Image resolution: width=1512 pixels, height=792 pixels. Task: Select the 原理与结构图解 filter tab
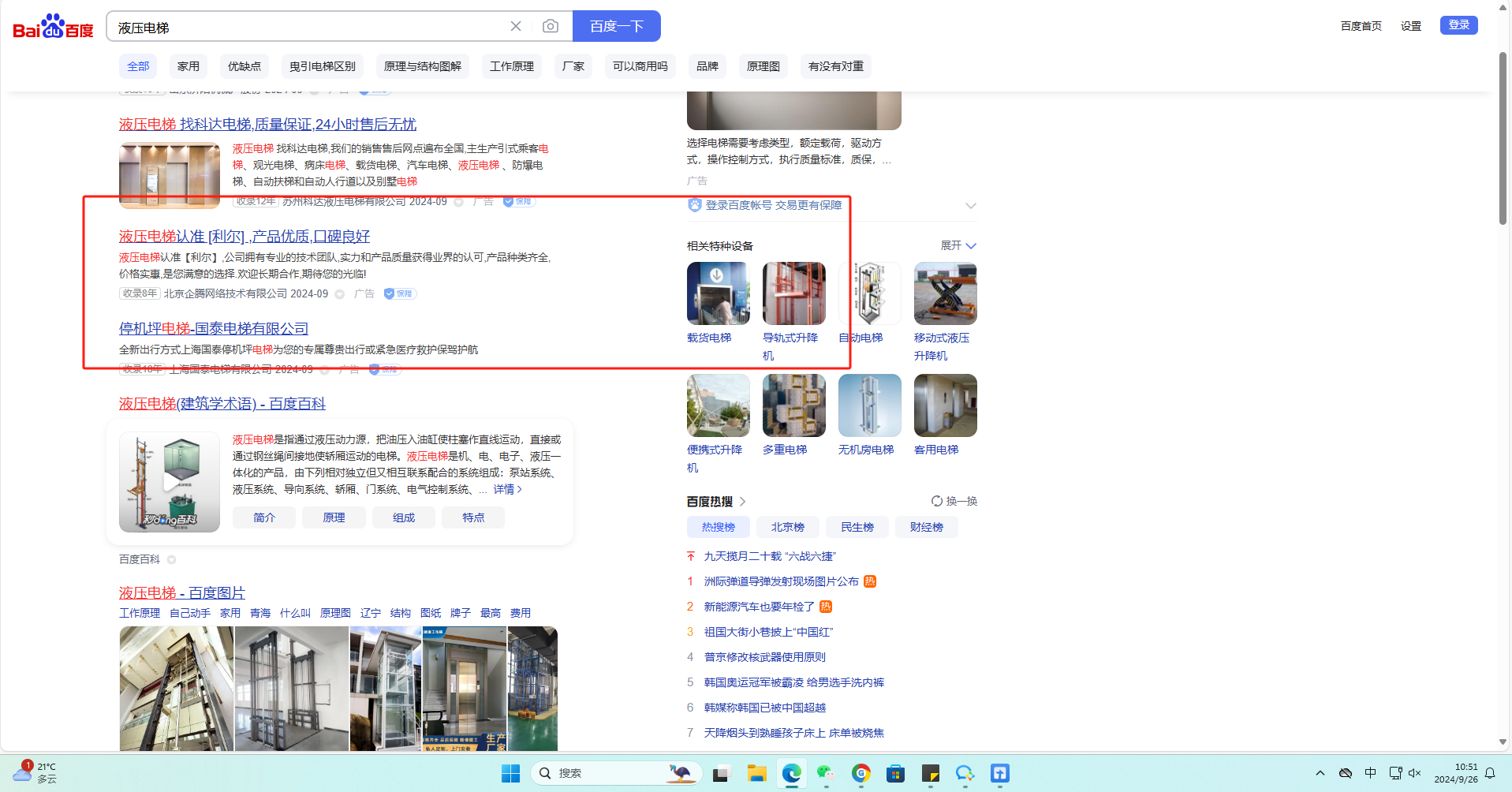pyautogui.click(x=423, y=66)
